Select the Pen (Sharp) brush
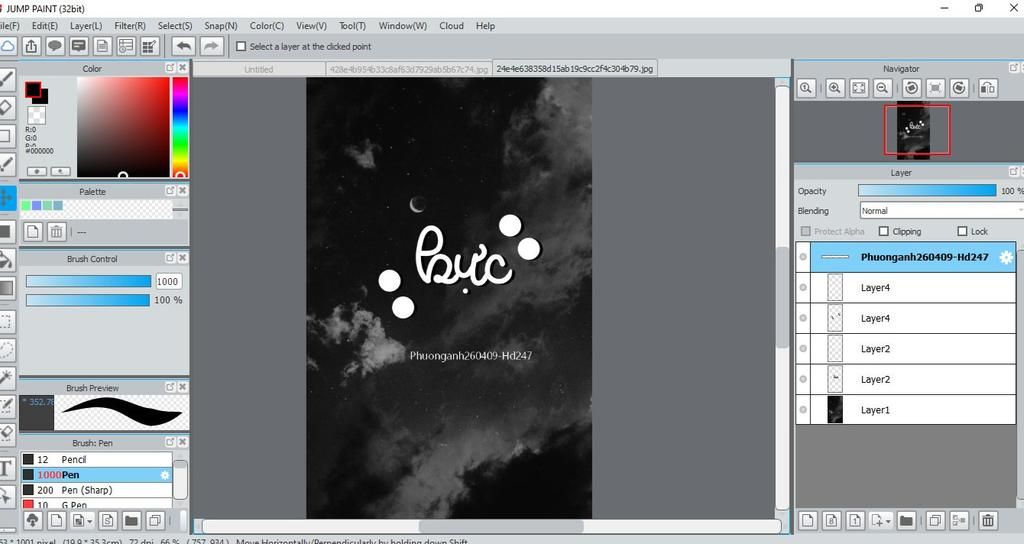1024x544 pixels. (x=97, y=490)
